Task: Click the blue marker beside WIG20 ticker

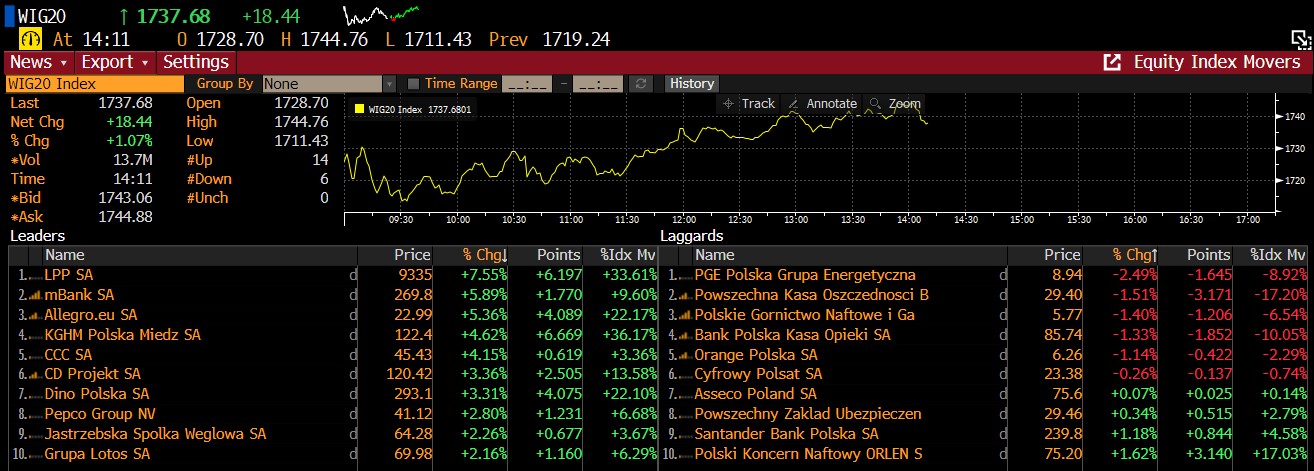Action: coord(9,15)
